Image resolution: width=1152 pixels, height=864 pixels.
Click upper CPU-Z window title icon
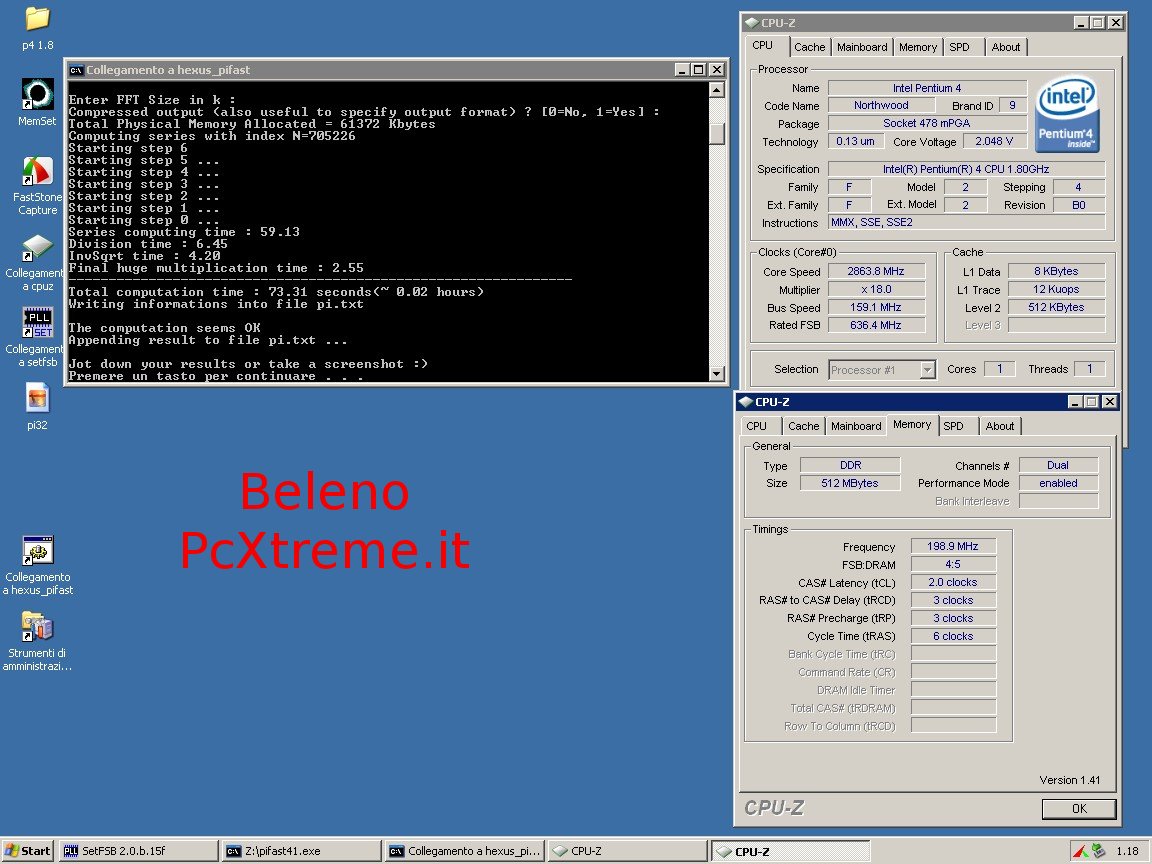752,23
